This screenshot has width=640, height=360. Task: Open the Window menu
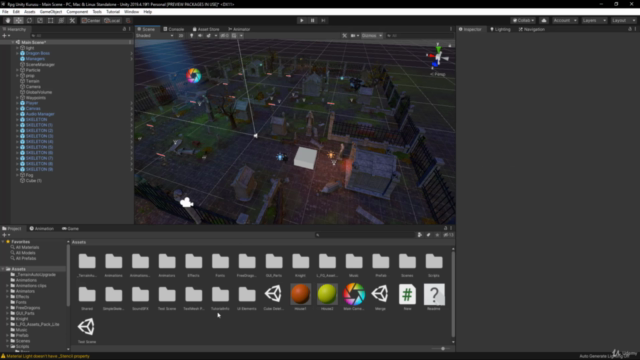[131, 12]
